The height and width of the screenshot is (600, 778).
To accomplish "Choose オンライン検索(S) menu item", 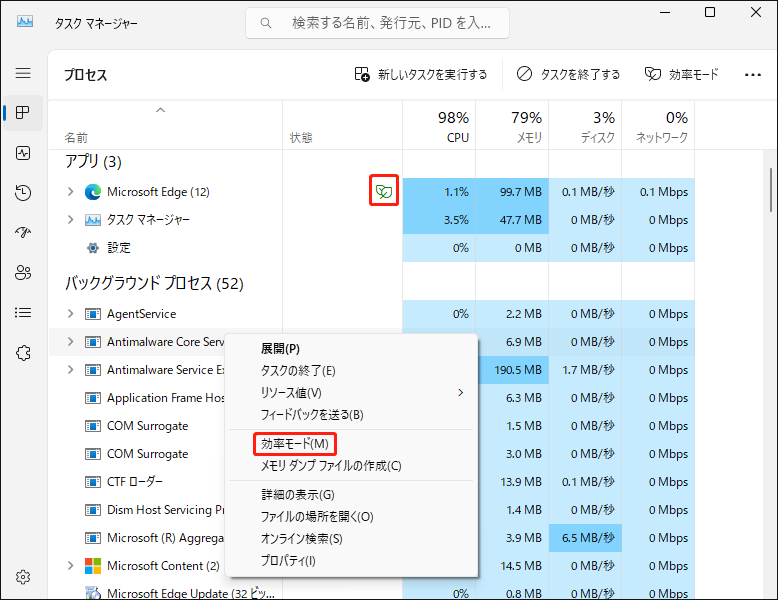I will tap(351, 538).
